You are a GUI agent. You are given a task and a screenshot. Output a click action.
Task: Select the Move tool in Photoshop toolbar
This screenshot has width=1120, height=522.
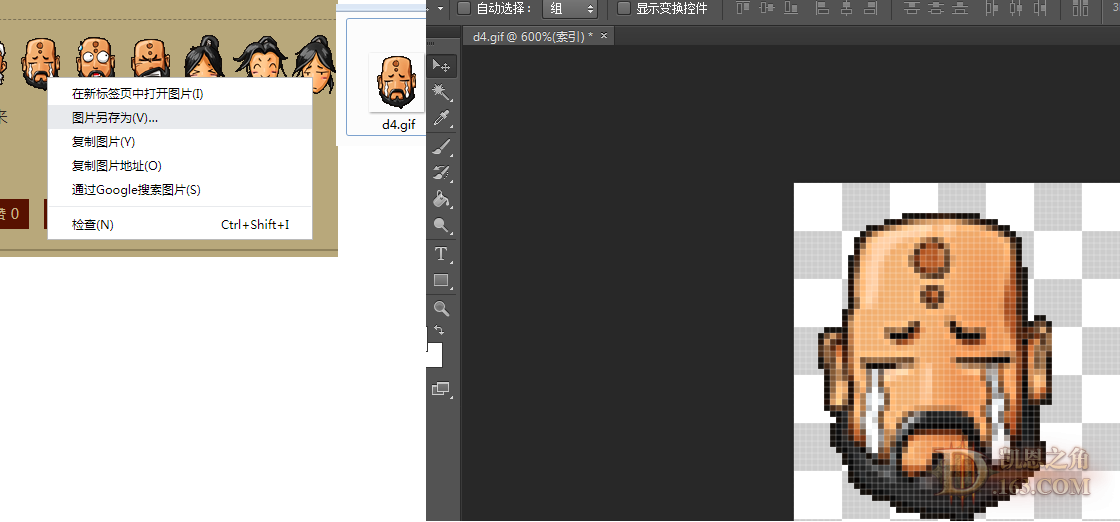pos(441,66)
